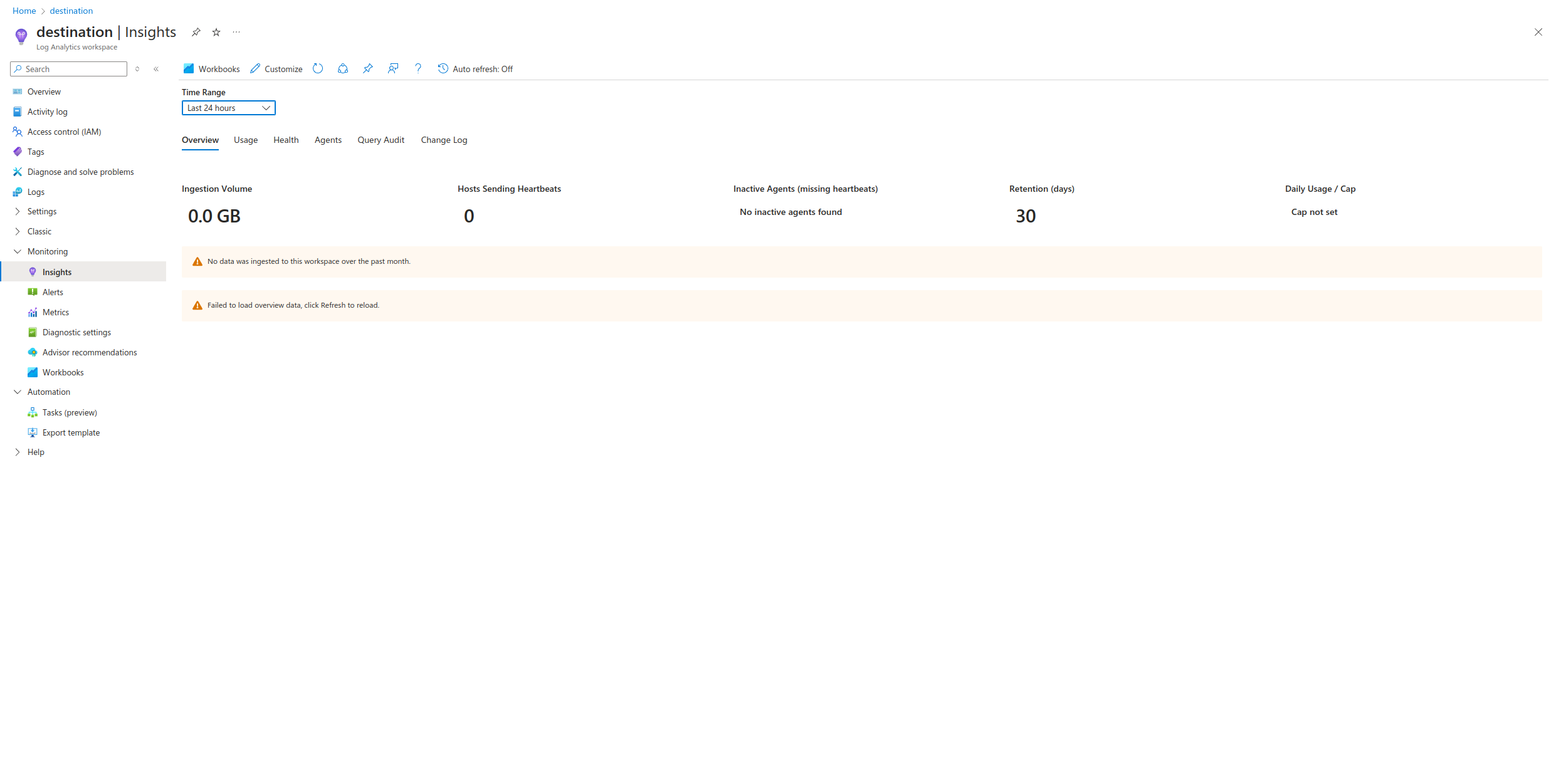Image resolution: width=1561 pixels, height=784 pixels.
Task: Open Diagnostic settings
Action: (x=76, y=332)
